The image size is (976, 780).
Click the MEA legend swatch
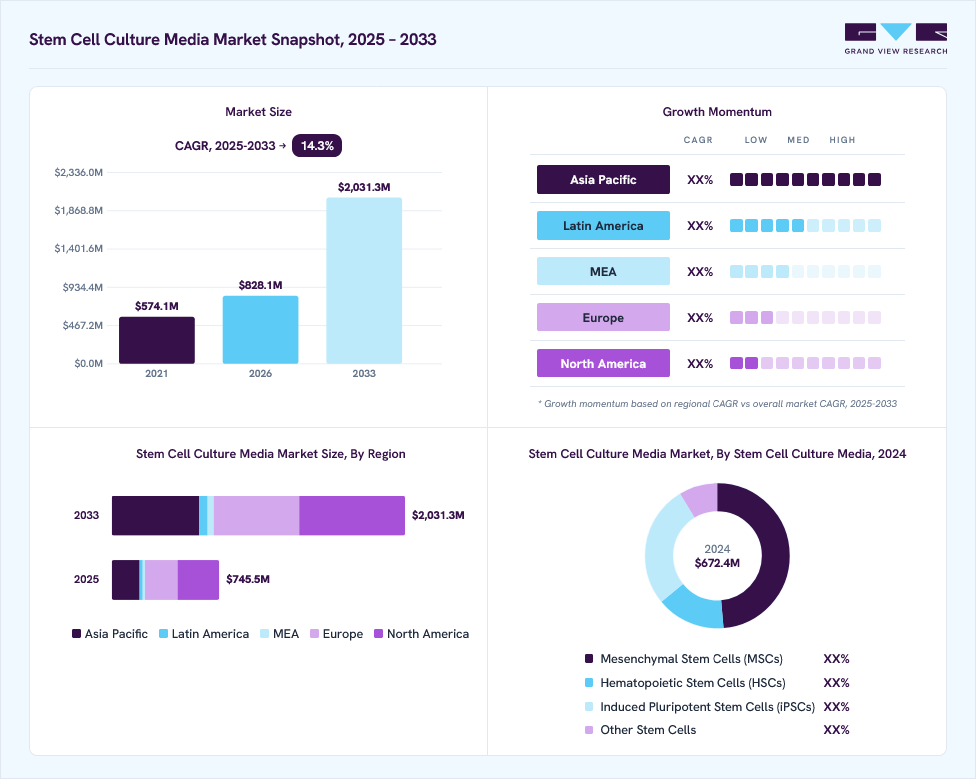click(x=265, y=634)
